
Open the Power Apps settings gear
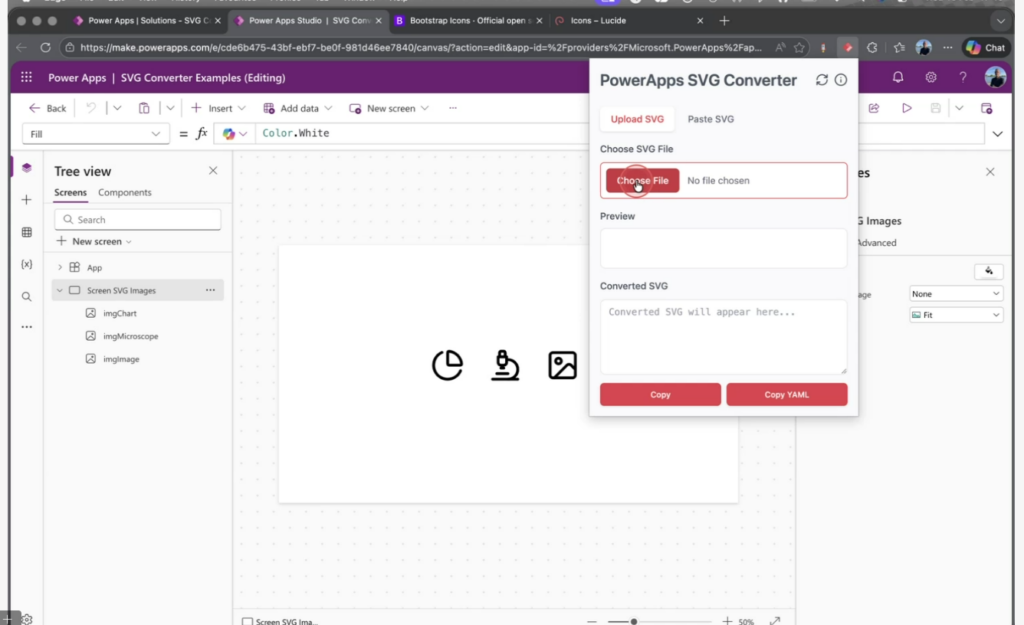click(931, 77)
